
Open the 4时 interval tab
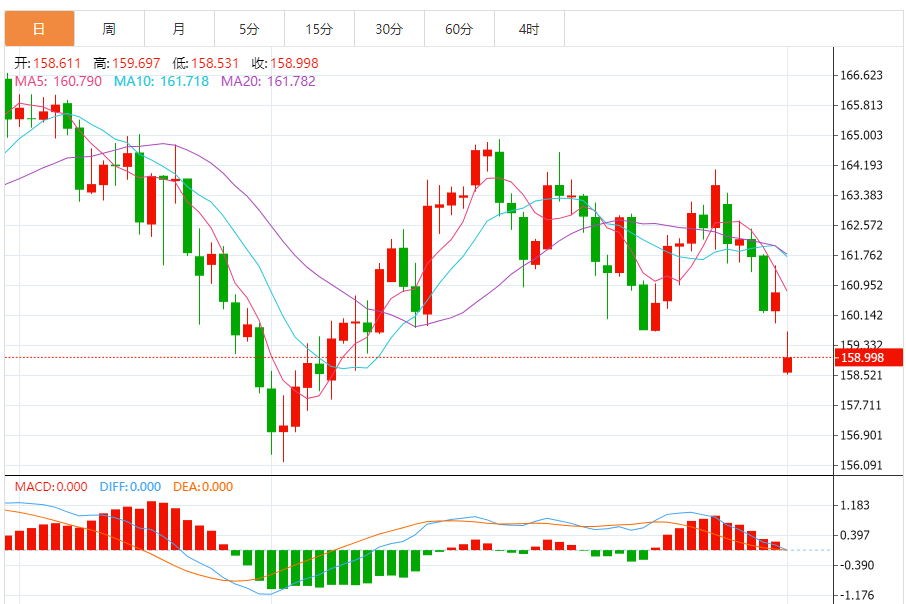[529, 28]
